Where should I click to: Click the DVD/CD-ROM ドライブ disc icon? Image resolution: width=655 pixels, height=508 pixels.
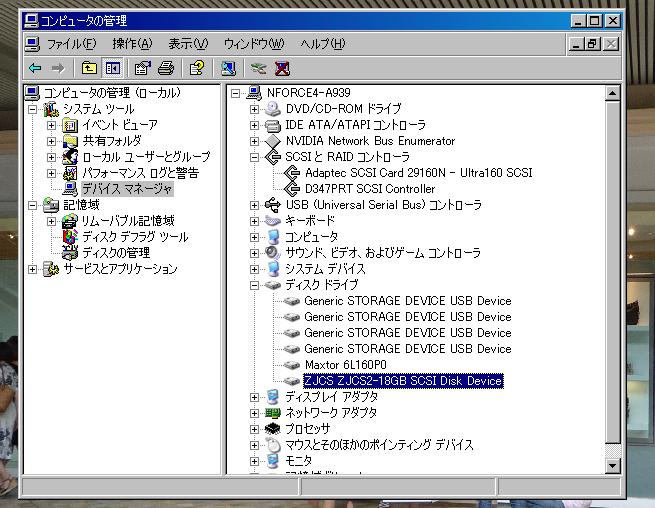273,109
